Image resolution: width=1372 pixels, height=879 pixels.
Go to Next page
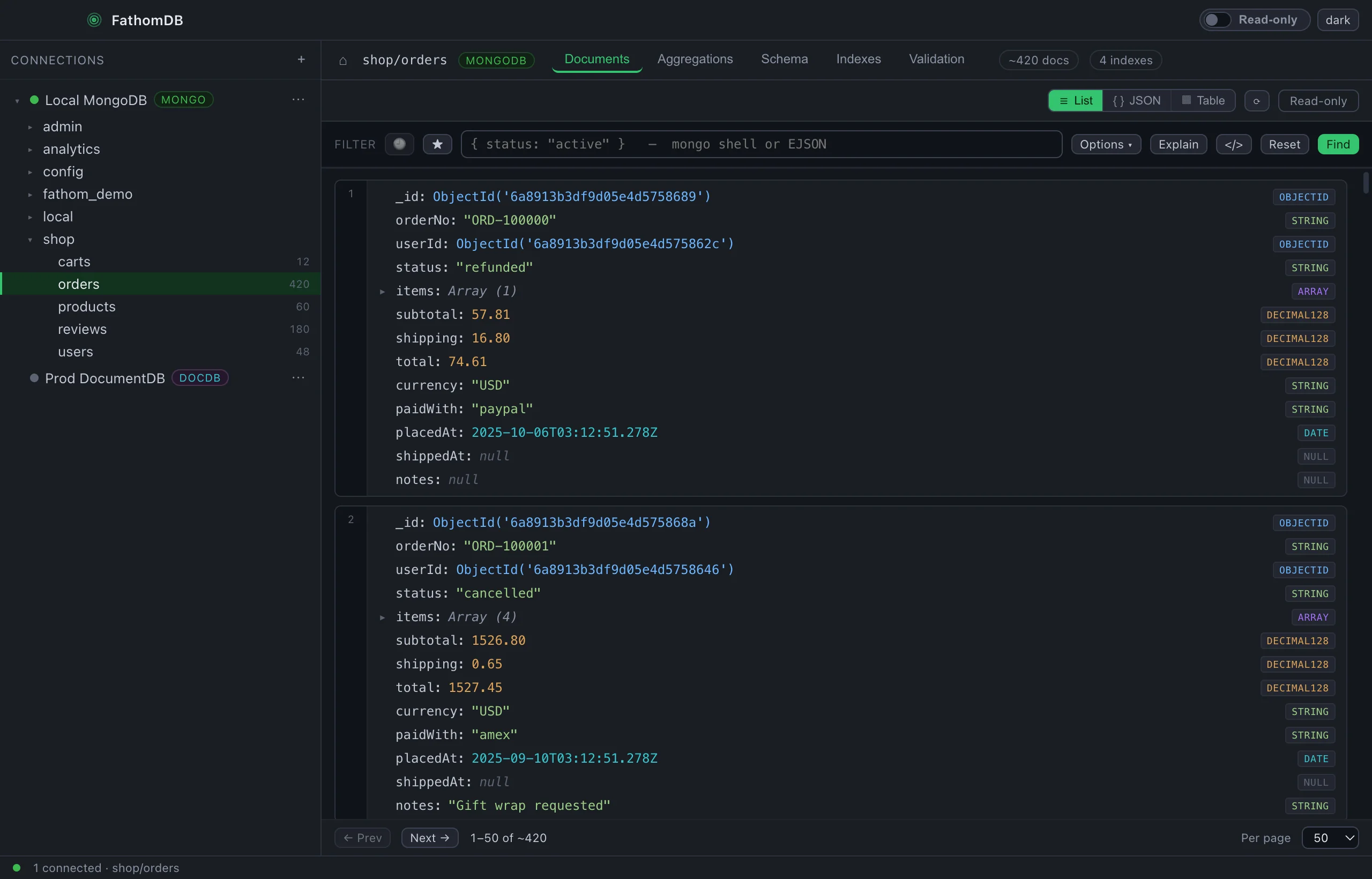(430, 837)
